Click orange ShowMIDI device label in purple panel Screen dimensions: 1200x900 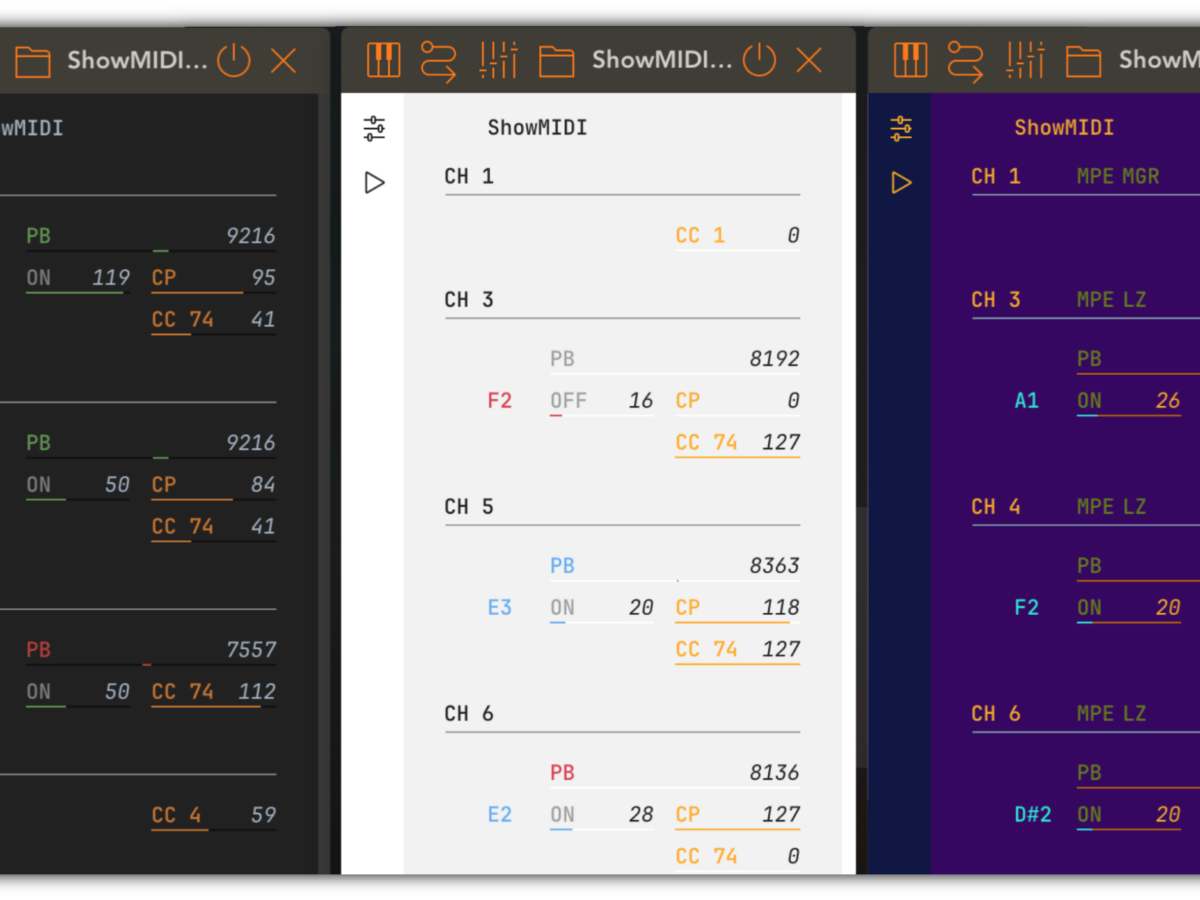tap(1064, 128)
